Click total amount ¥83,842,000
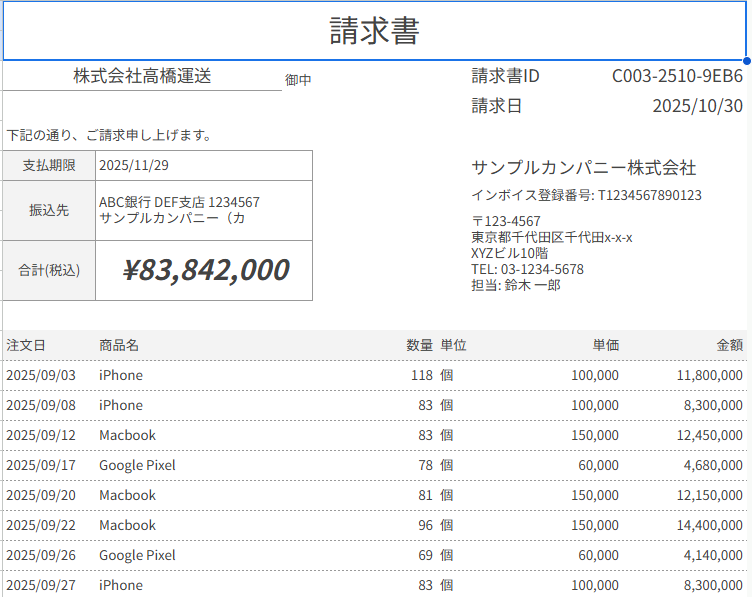752x597 pixels. (x=206, y=269)
